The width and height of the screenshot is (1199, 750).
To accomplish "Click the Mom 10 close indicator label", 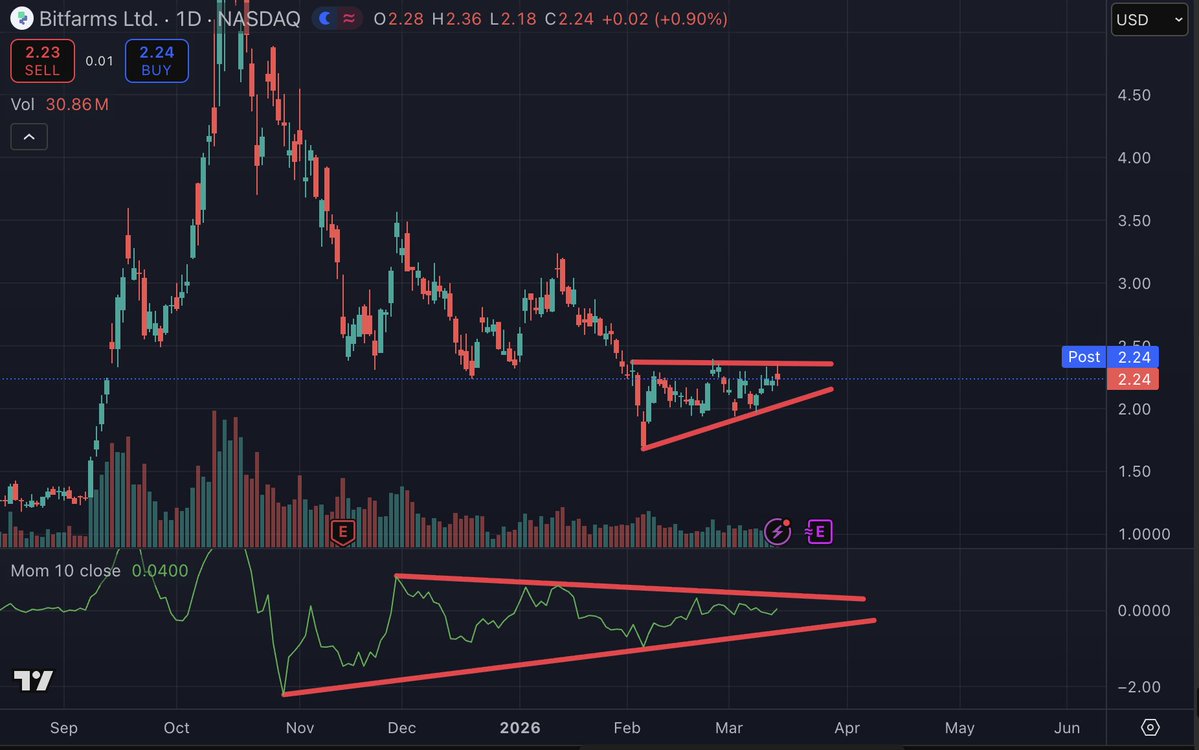I will pos(66,571).
